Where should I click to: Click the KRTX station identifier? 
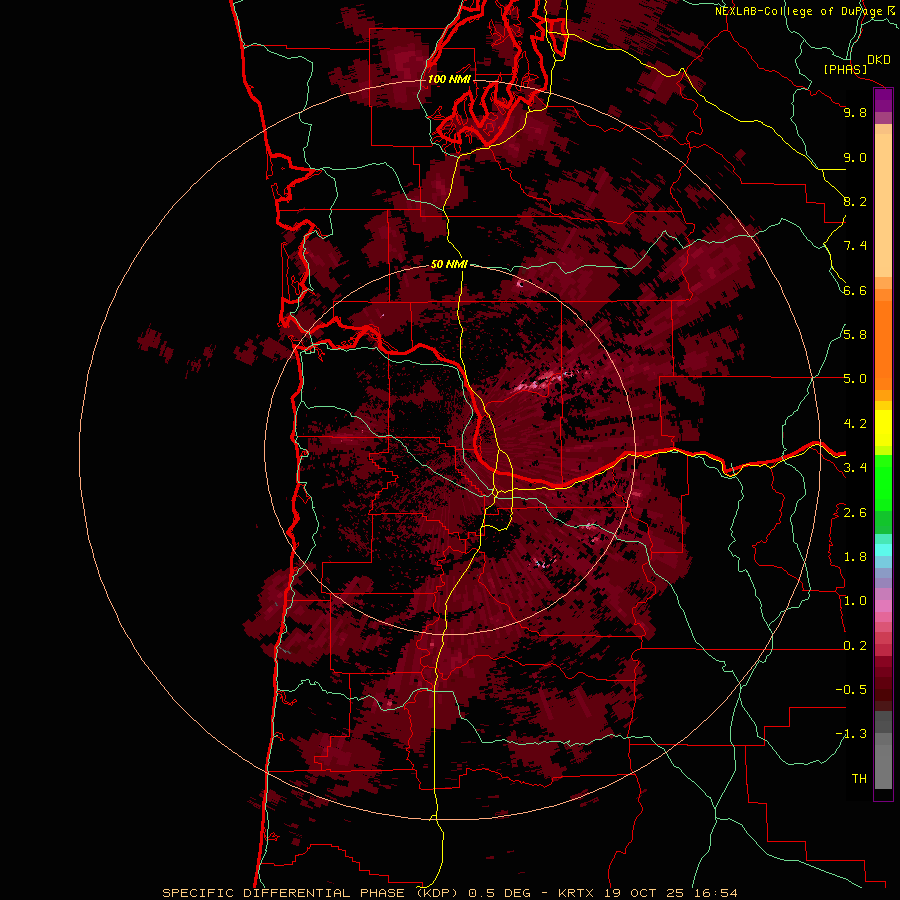pos(577,893)
